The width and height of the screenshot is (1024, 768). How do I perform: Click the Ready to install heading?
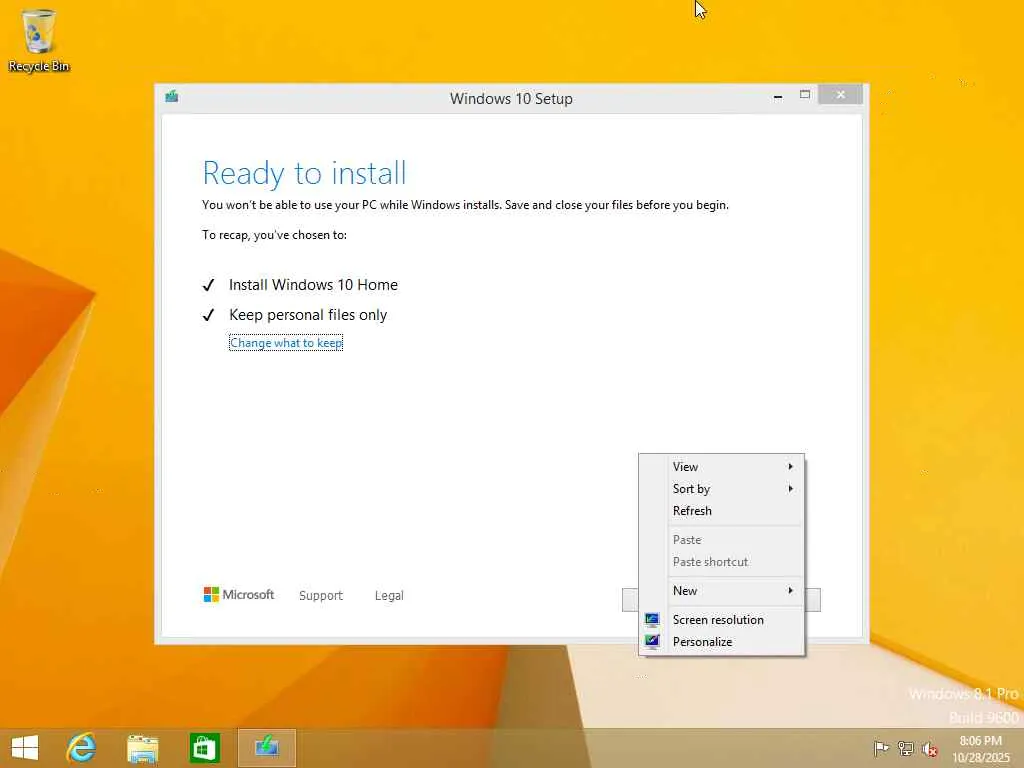tap(304, 173)
